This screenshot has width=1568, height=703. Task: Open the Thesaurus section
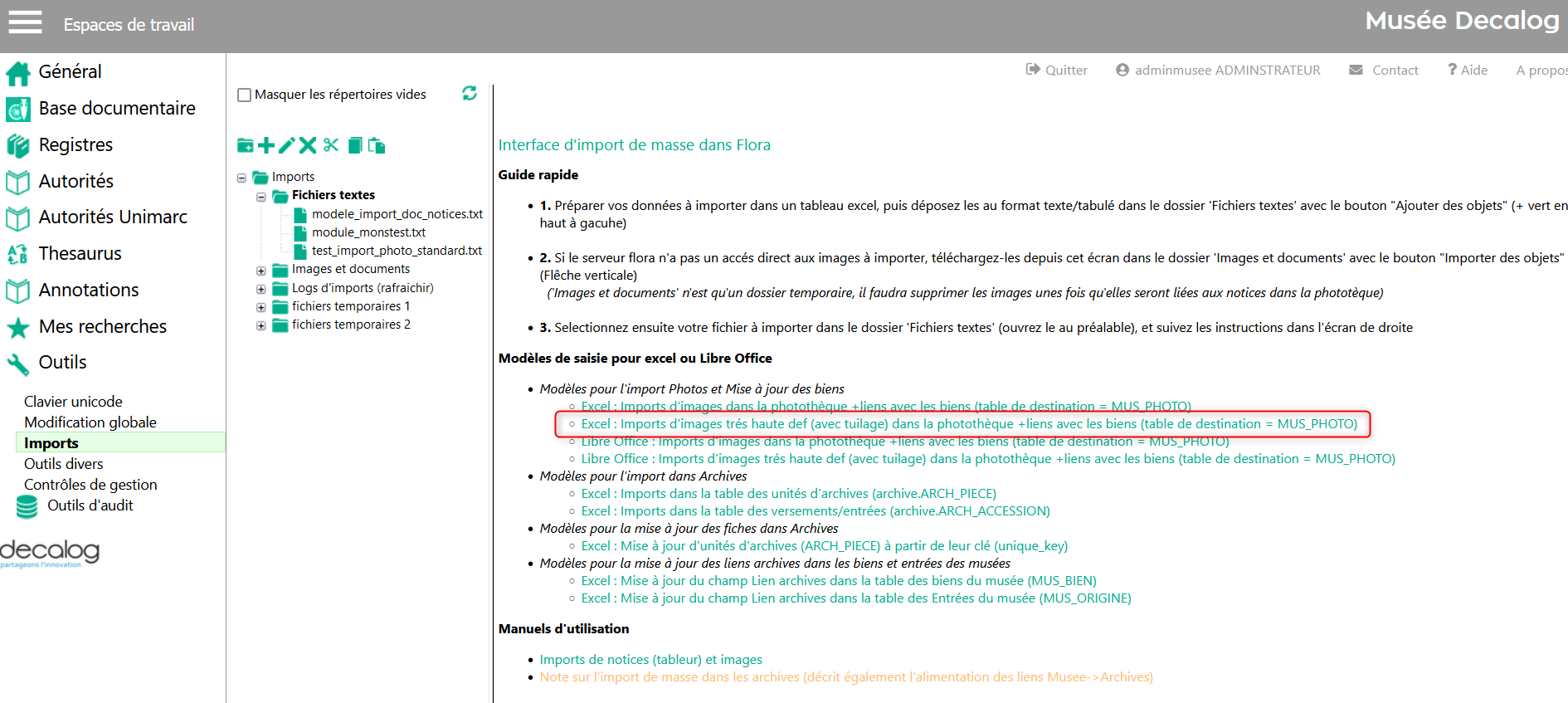pyautogui.click(x=64, y=254)
